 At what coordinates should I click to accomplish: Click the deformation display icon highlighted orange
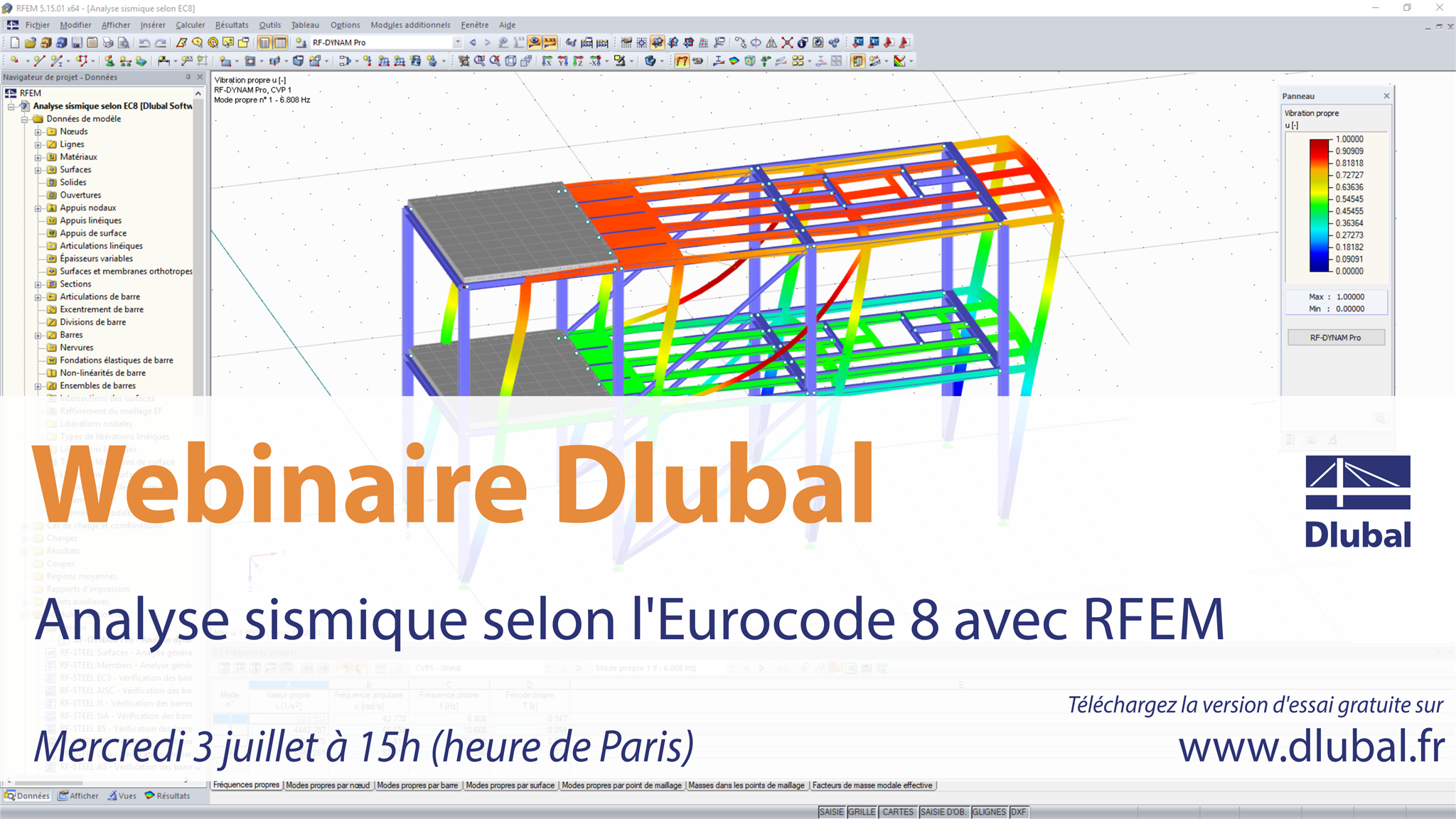tap(682, 60)
